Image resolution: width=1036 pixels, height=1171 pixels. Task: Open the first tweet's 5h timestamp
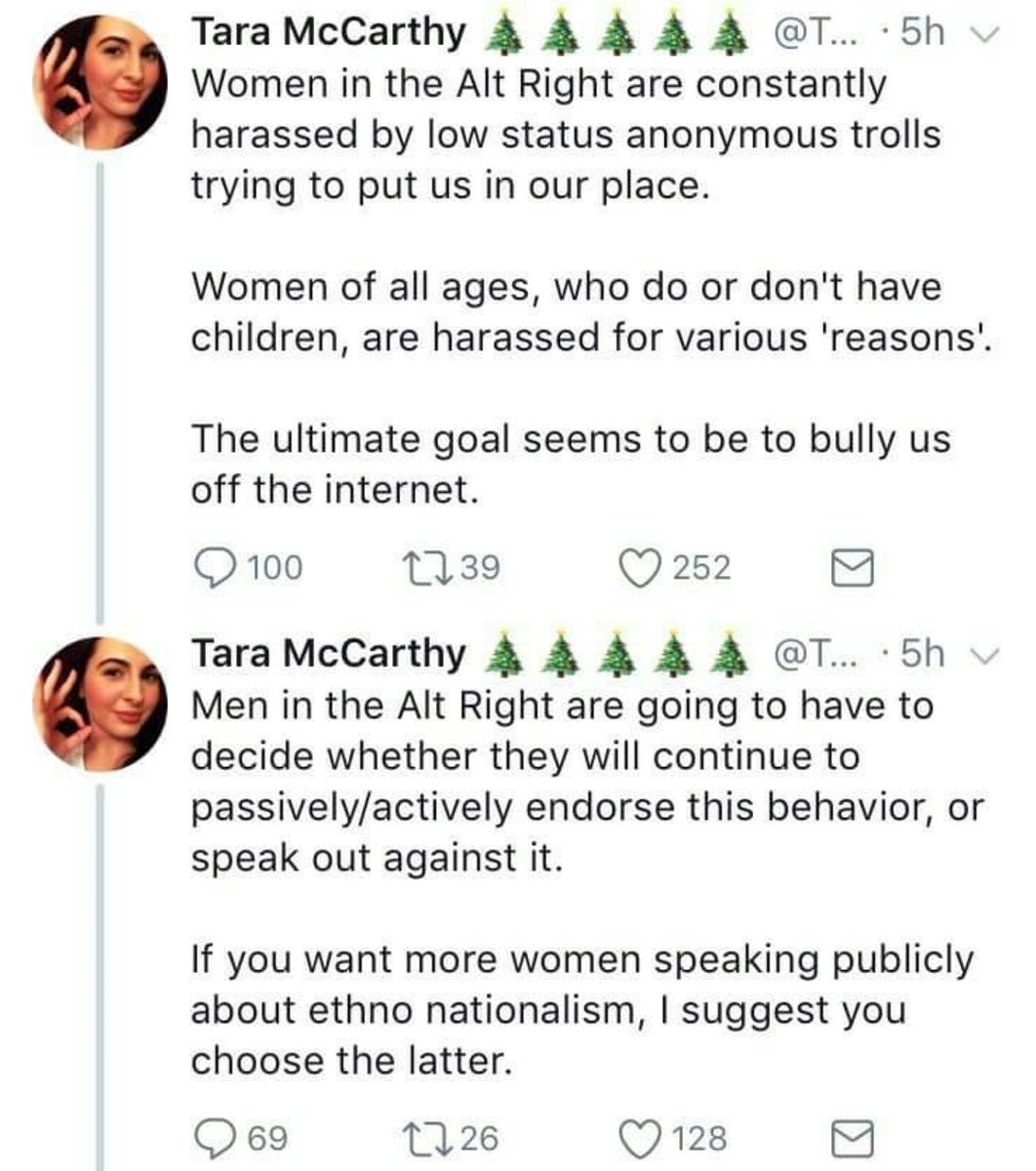(x=922, y=33)
